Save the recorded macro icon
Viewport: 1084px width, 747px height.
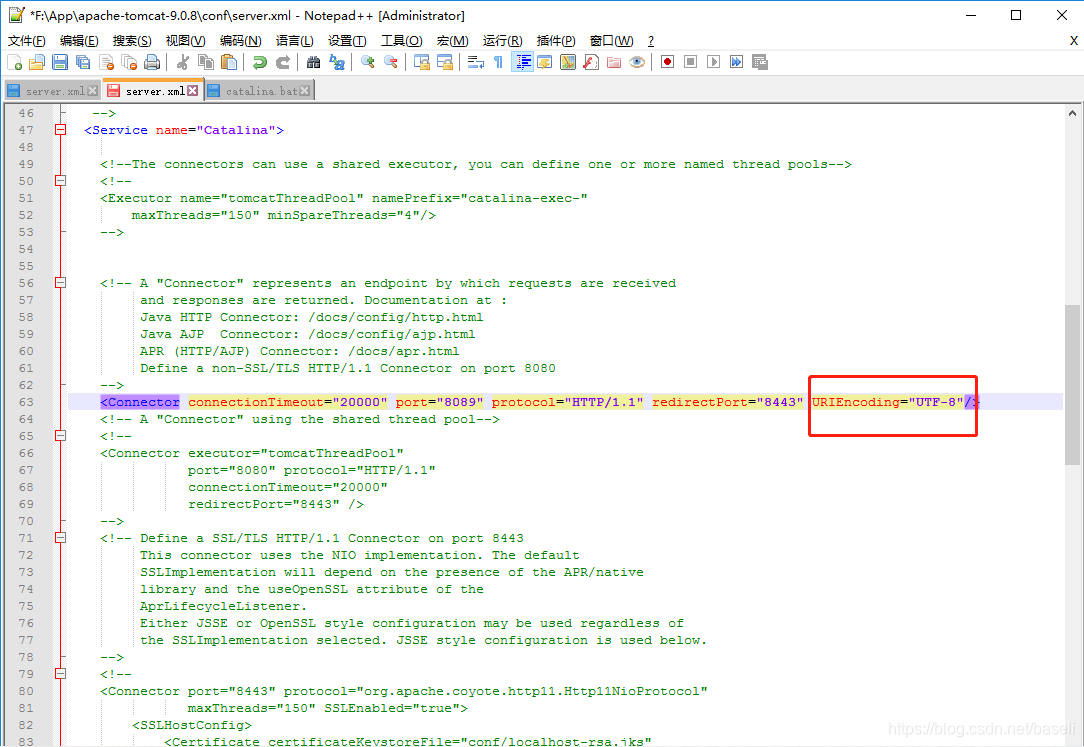[x=760, y=62]
